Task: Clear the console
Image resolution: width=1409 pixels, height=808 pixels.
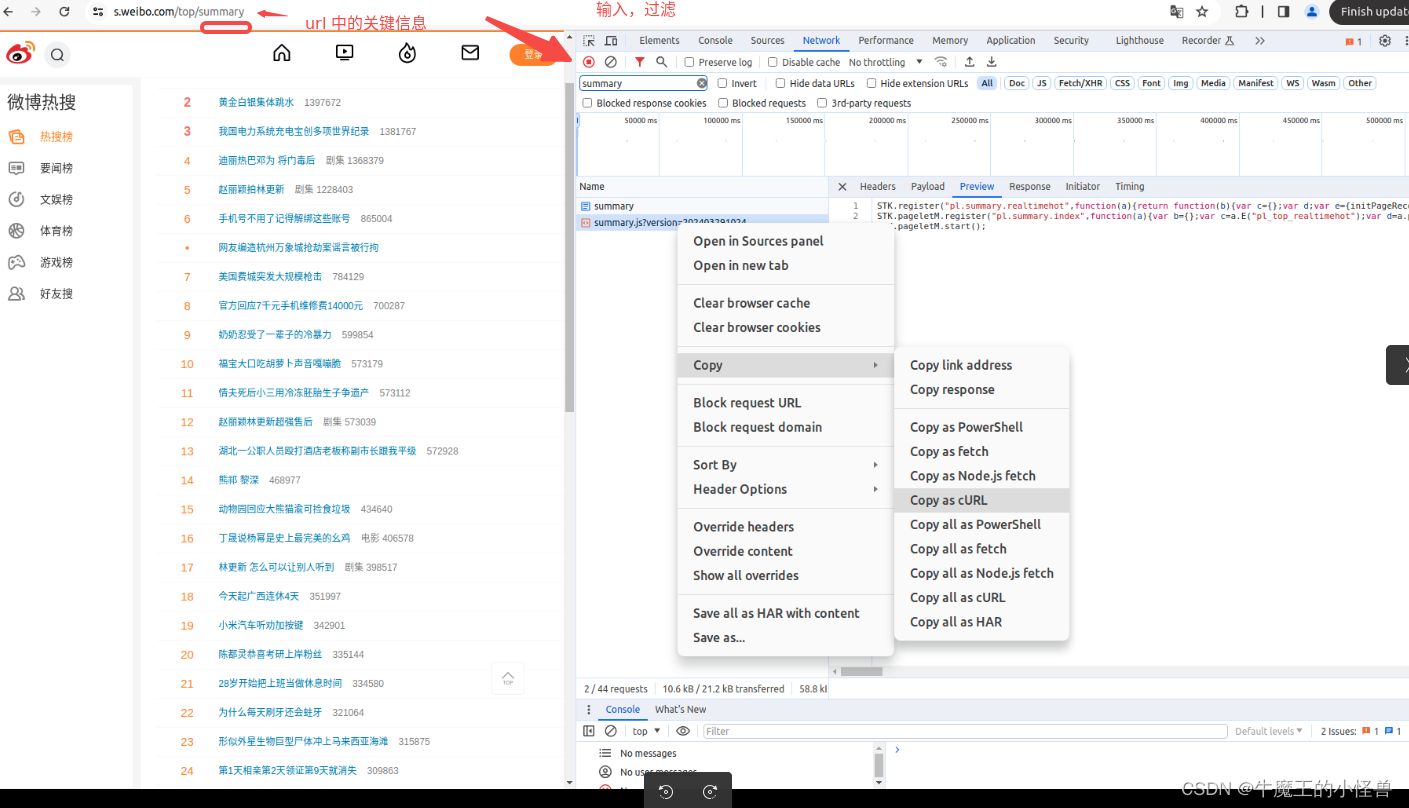Action: [x=610, y=731]
